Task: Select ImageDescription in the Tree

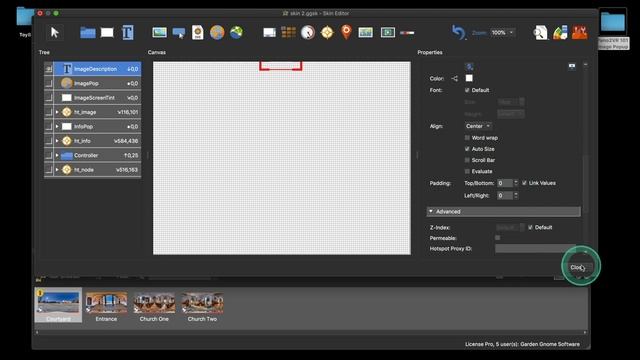Action: (97, 69)
